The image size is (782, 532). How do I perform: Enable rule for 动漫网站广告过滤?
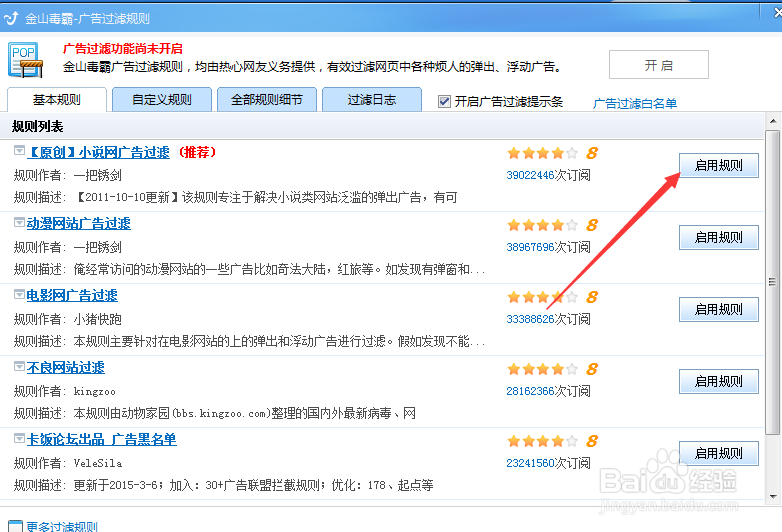click(719, 237)
